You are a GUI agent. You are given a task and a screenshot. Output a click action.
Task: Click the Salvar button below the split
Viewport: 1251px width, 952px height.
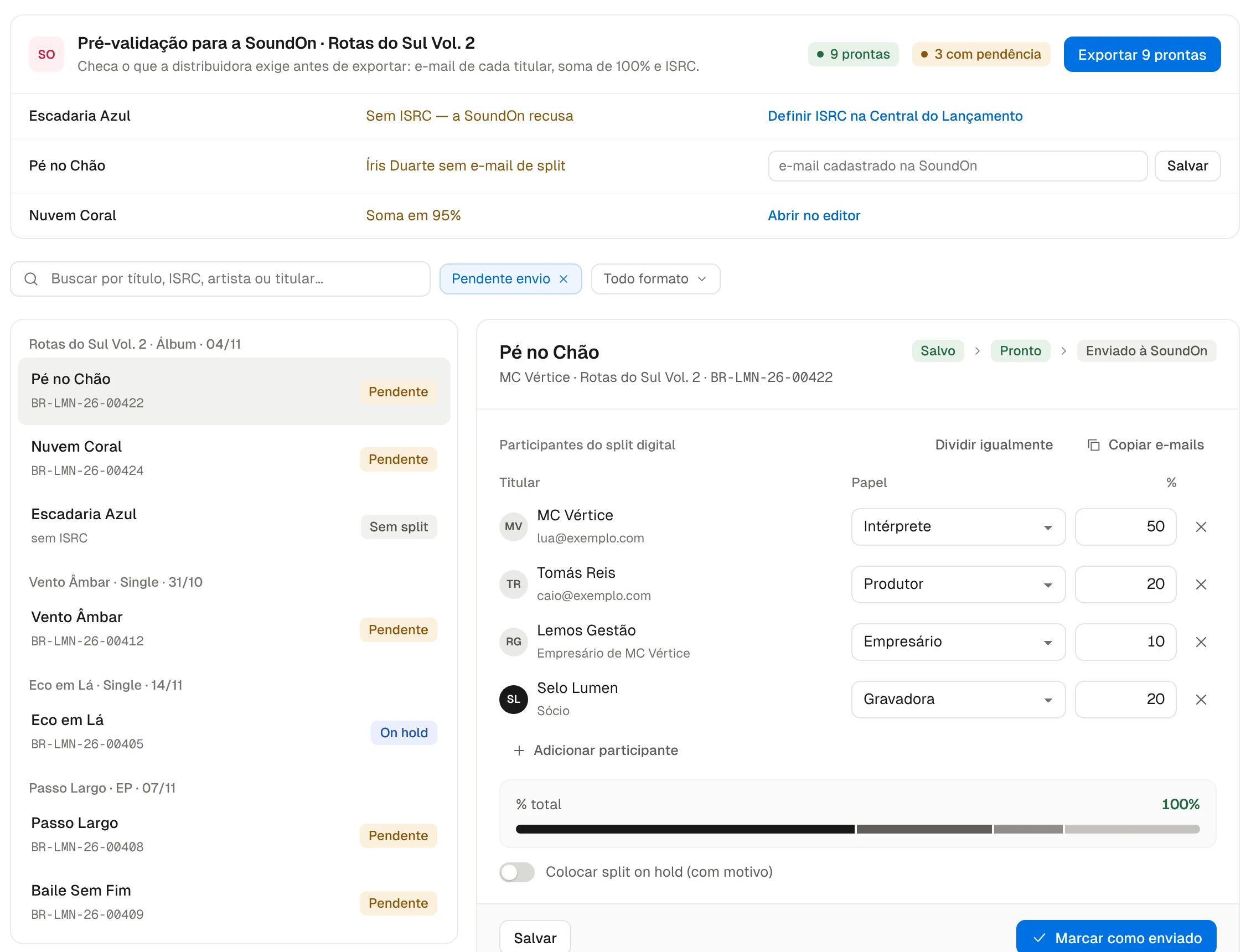pyautogui.click(x=535, y=937)
